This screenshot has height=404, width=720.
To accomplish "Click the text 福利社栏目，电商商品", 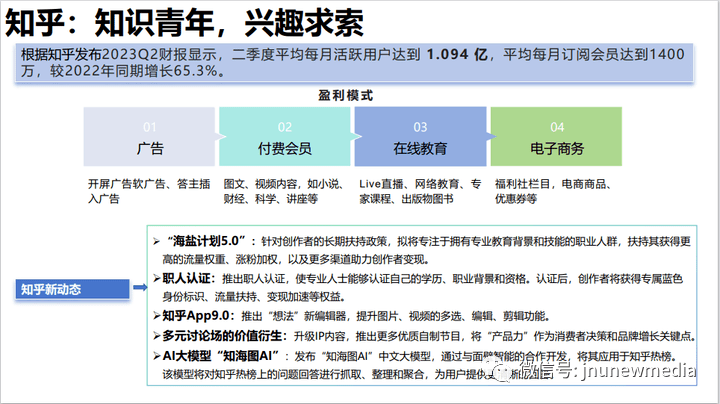I will point(551,184).
